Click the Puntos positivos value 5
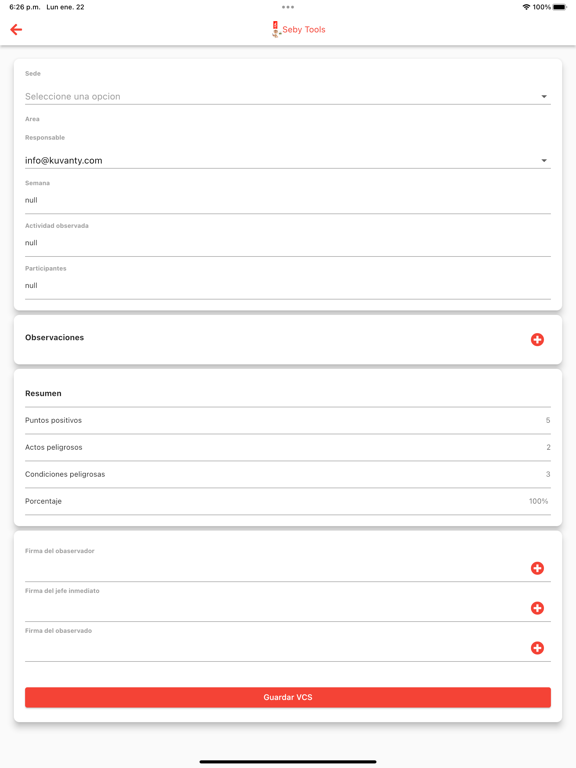576x768 pixels. (548, 420)
